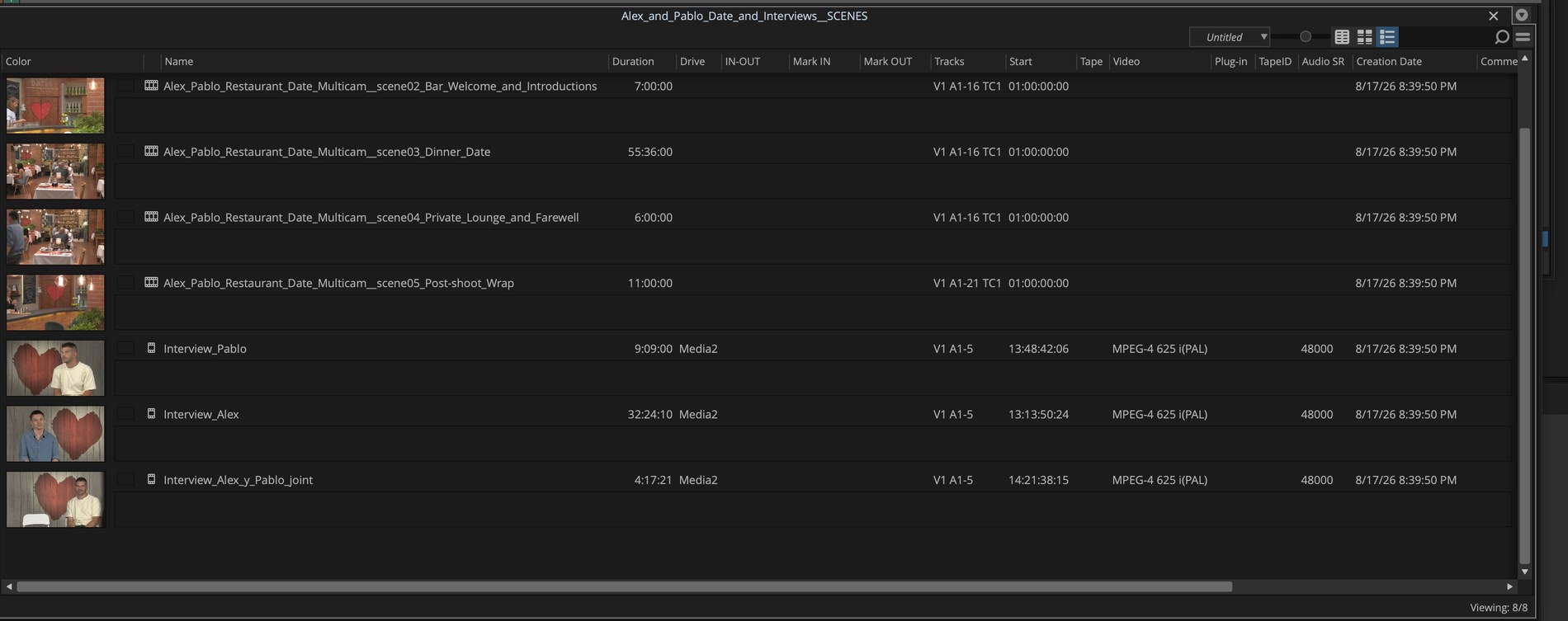
Task: Close the Alex_and_Pablo_Date_and_Interviews__SCENES bin
Action: 1493,16
